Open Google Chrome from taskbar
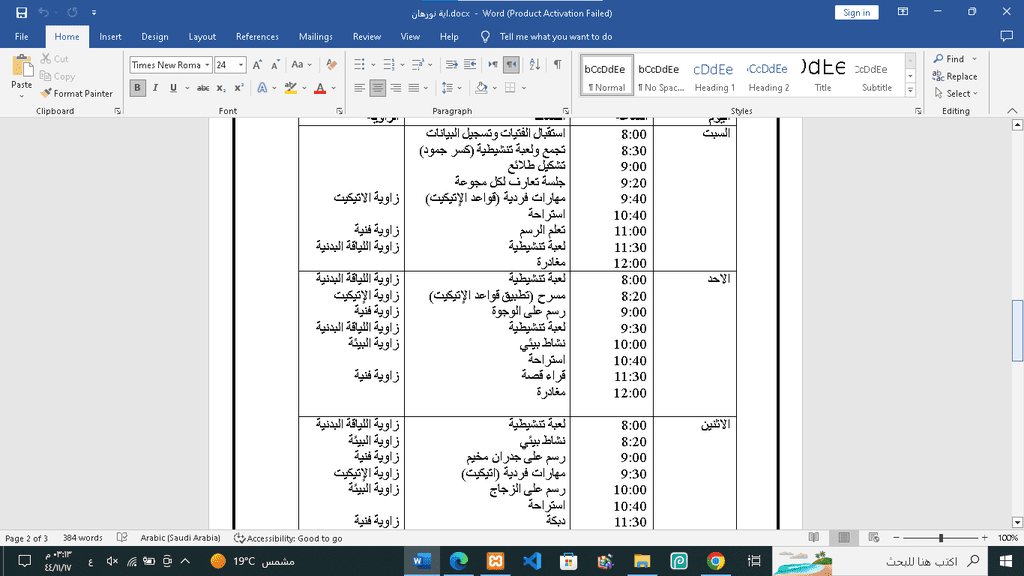This screenshot has height=576, width=1024. (x=715, y=561)
